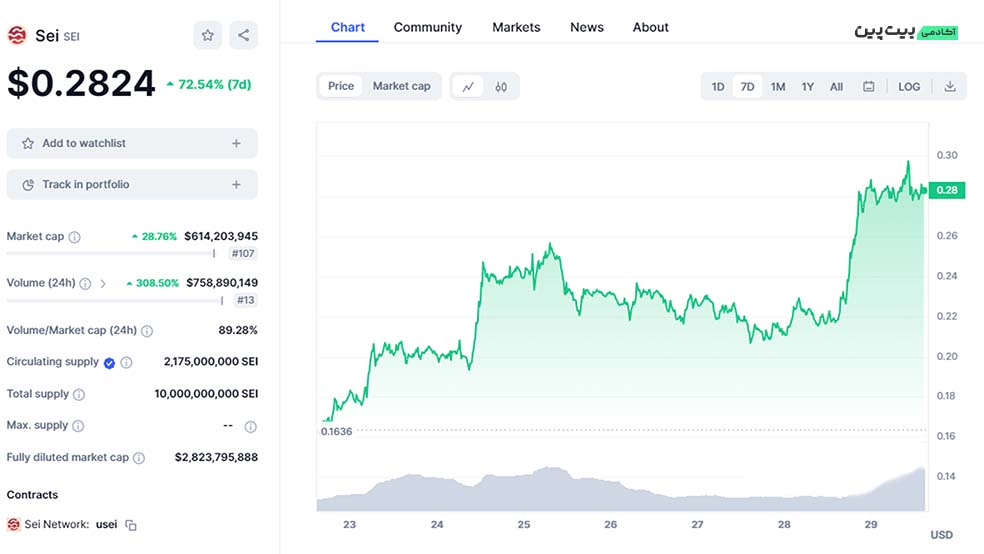The width and height of the screenshot is (984, 554).
Task: Expand the Volume (24h) chevron arrow
Action: (103, 284)
